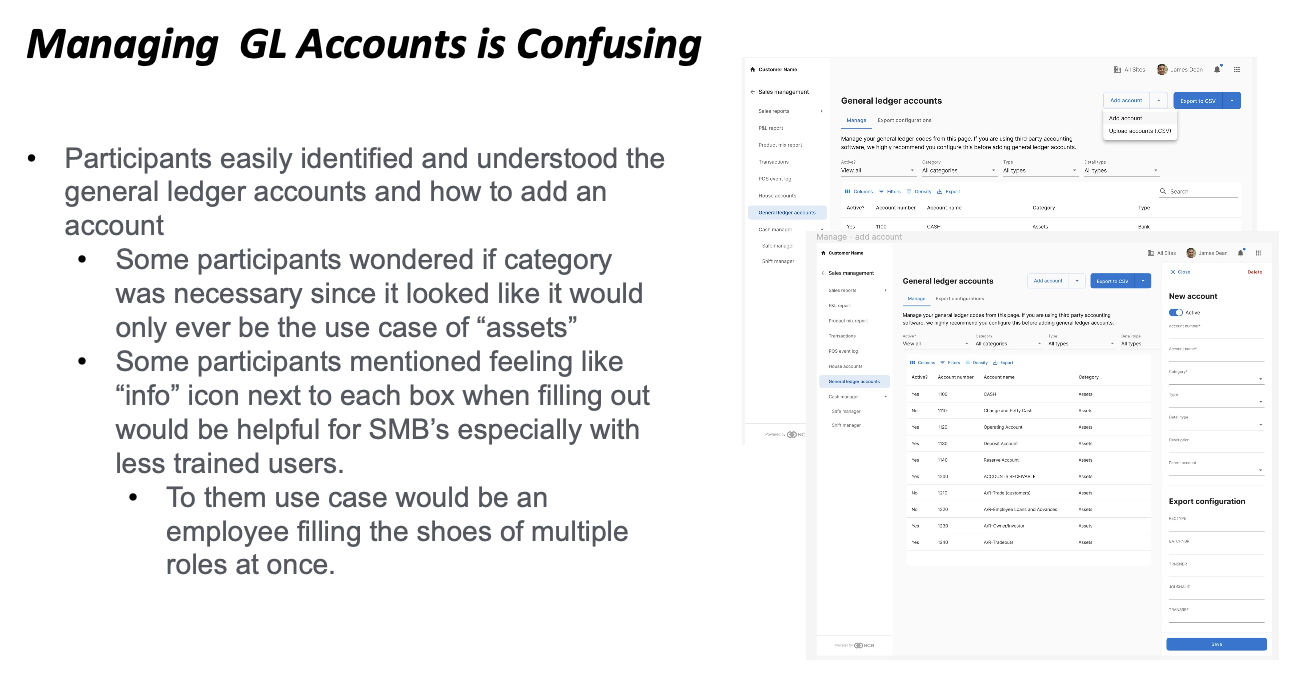Image resolution: width=1310 pixels, height=692 pixels.
Task: Open General ledger accounts in back screenshot sidebar
Action: tap(787, 213)
